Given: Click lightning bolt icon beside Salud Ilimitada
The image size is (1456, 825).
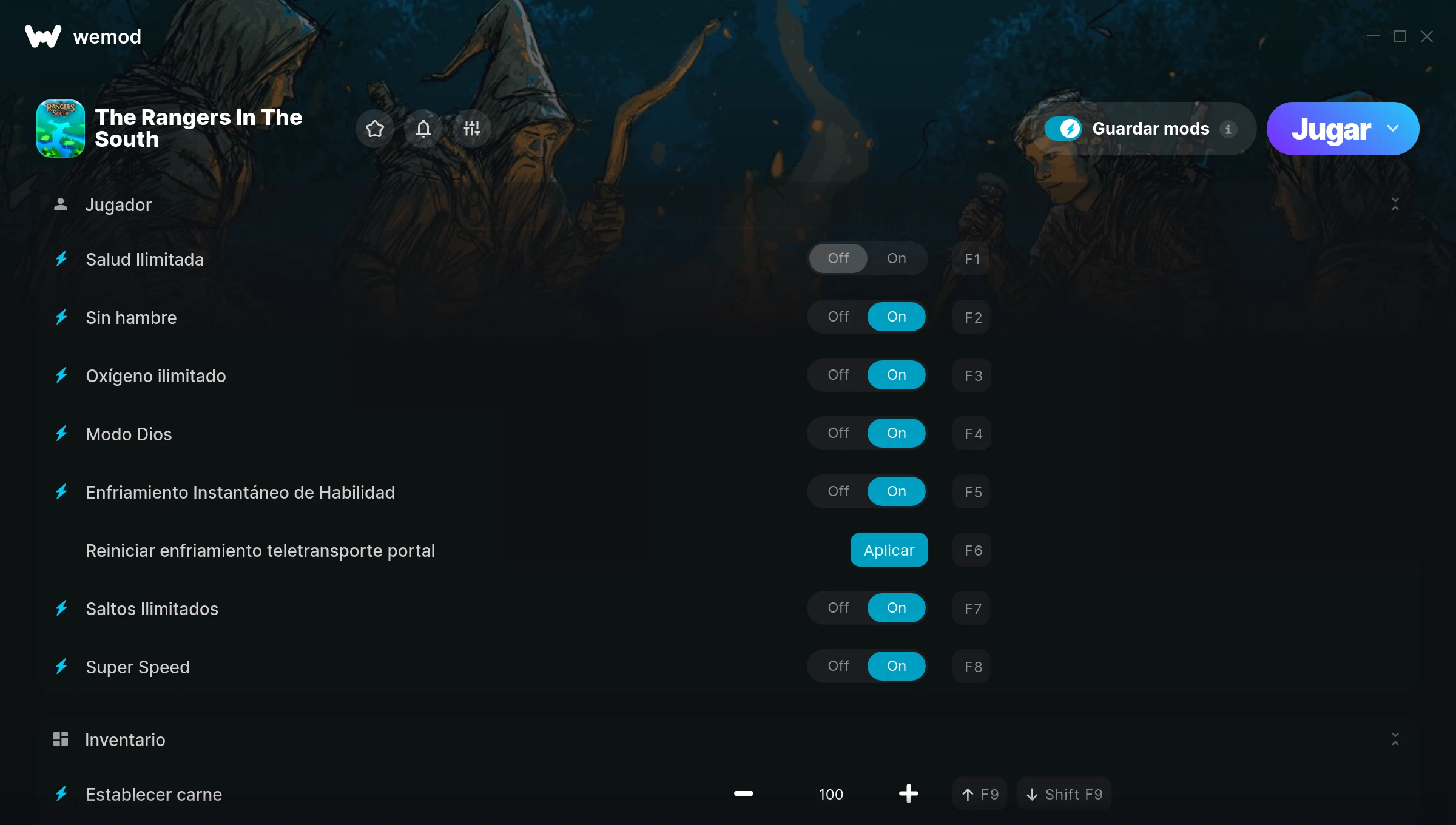Looking at the screenshot, I should [61, 259].
